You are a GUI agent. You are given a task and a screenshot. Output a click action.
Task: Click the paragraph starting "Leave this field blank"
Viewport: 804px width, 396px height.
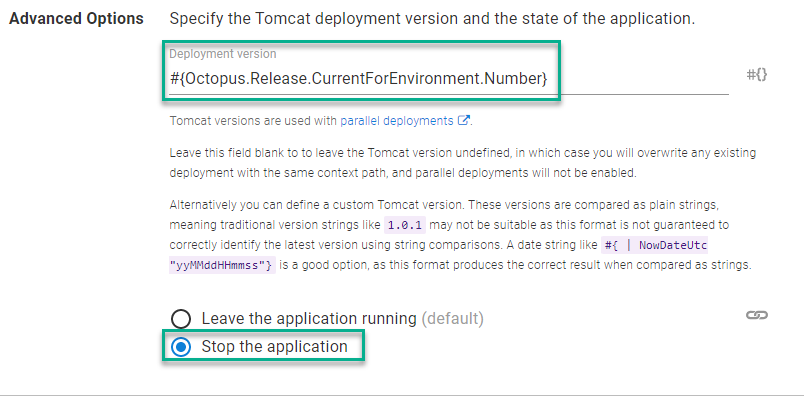pos(463,163)
